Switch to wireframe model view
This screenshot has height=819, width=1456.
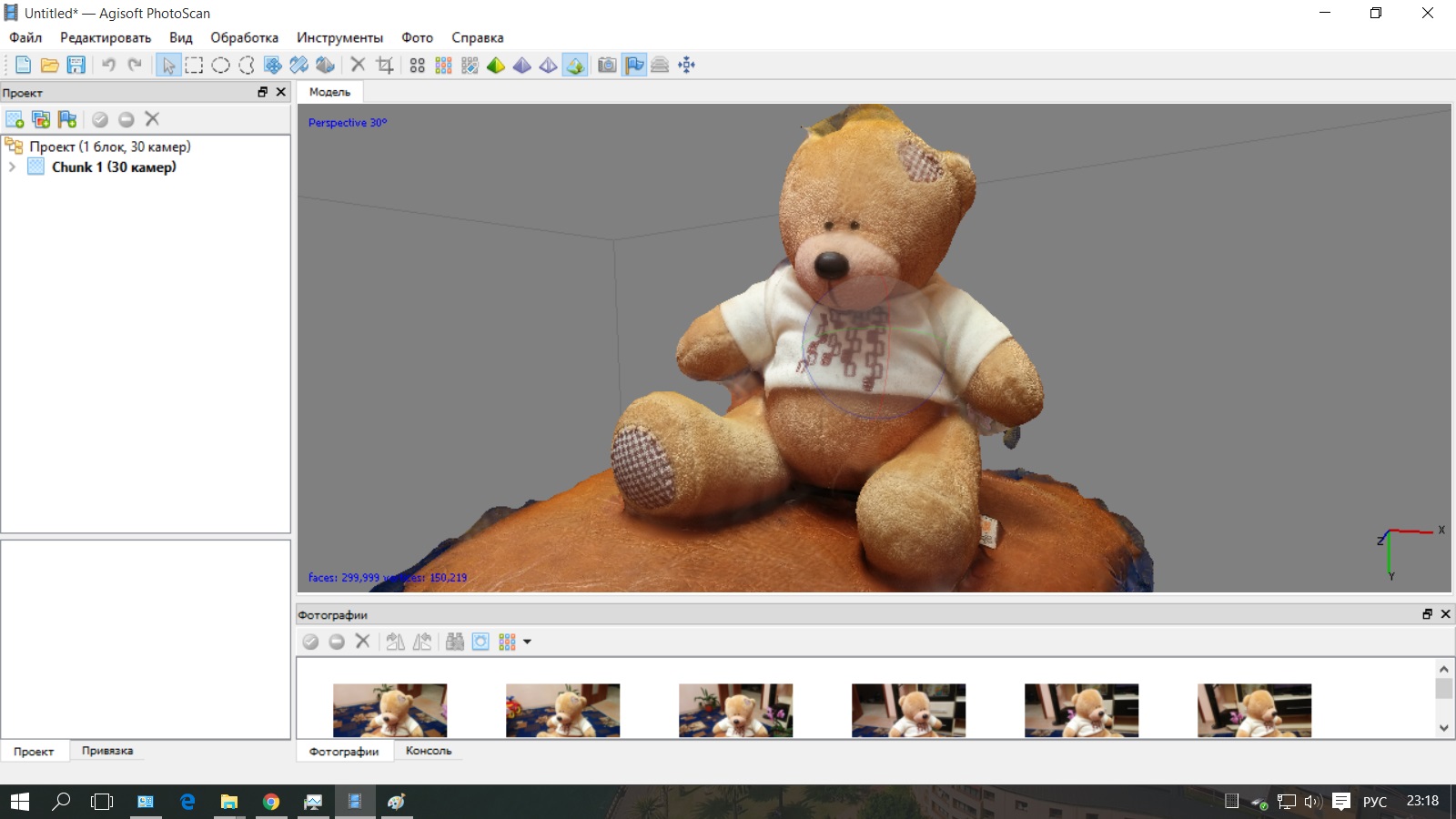coord(548,65)
